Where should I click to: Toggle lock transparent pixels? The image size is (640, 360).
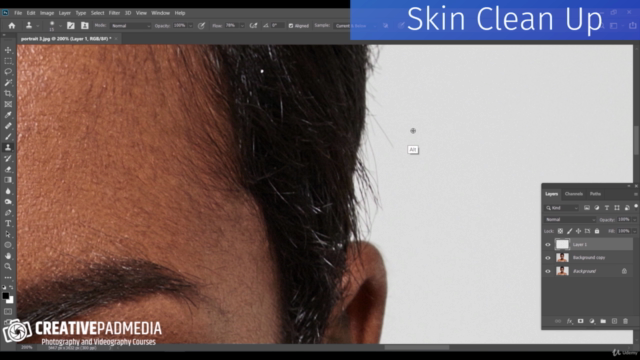(560, 231)
